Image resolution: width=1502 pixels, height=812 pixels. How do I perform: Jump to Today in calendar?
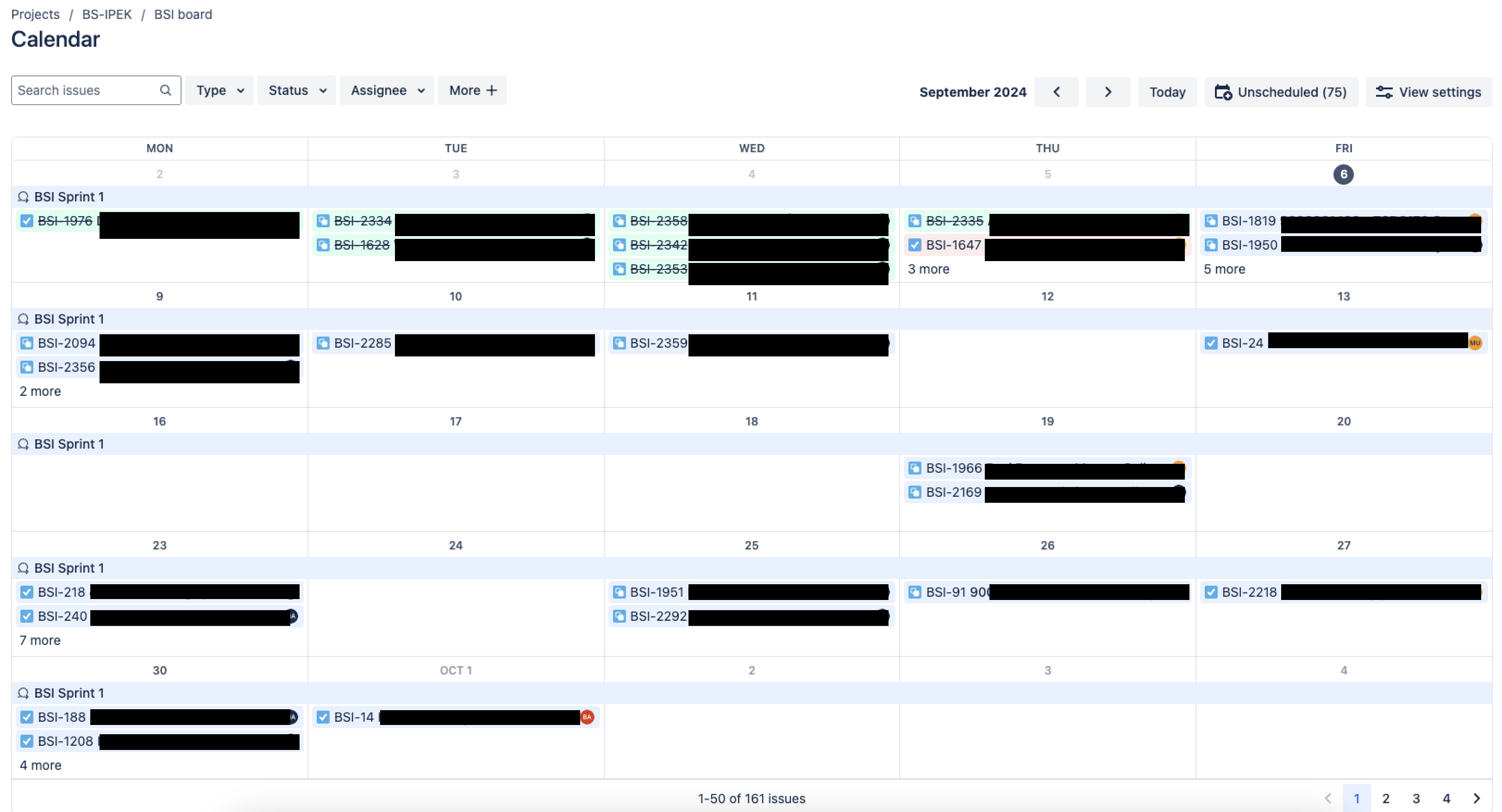(x=1167, y=92)
